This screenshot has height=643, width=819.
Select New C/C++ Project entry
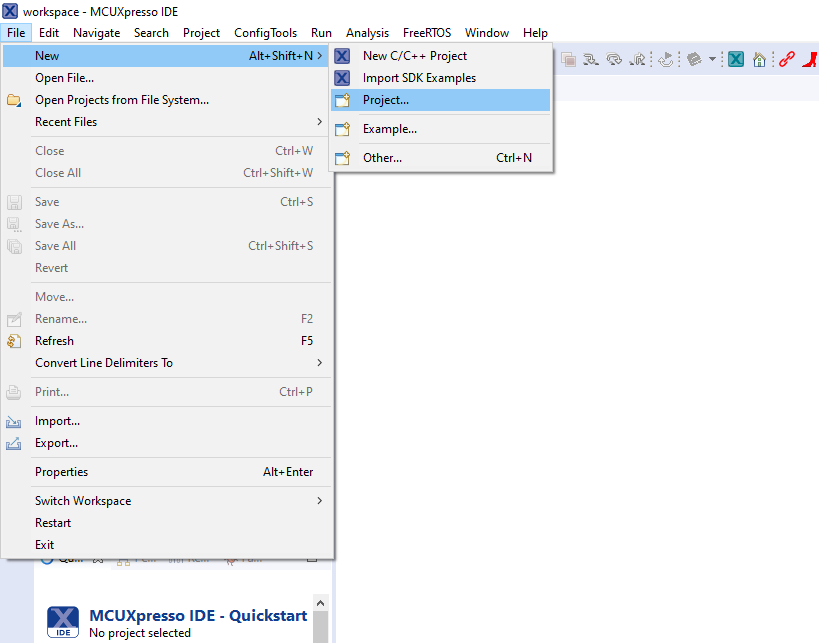coord(414,56)
